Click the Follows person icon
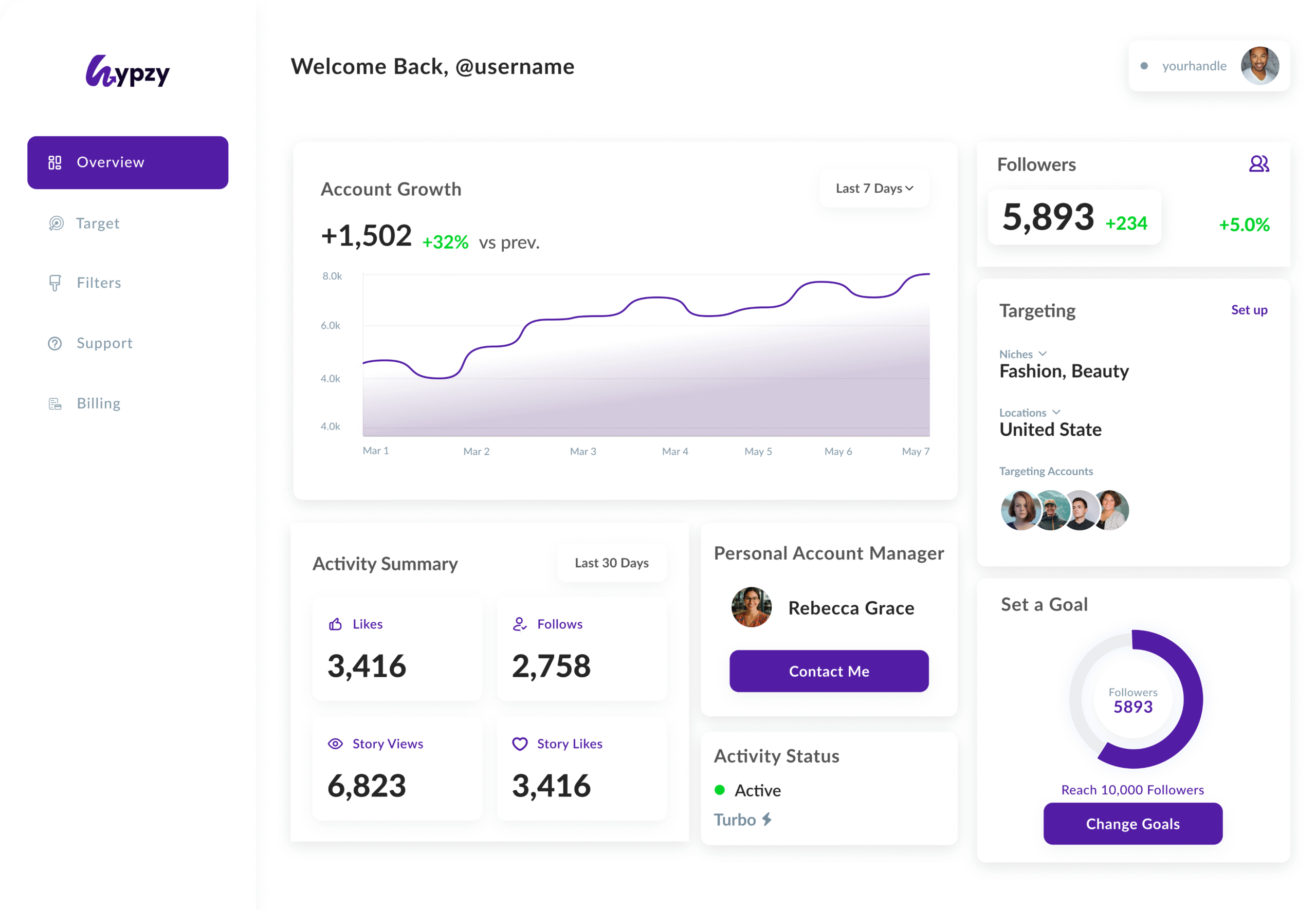 pyautogui.click(x=519, y=624)
